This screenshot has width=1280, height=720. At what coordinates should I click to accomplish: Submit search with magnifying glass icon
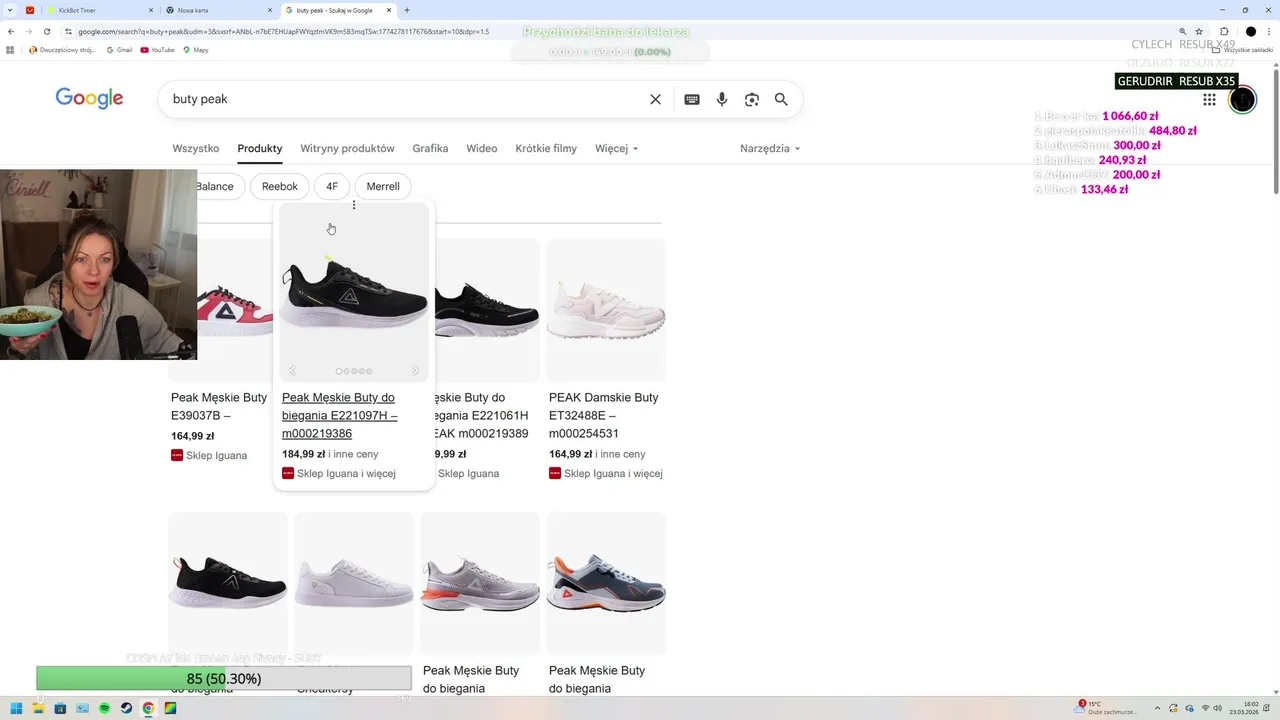(781, 99)
